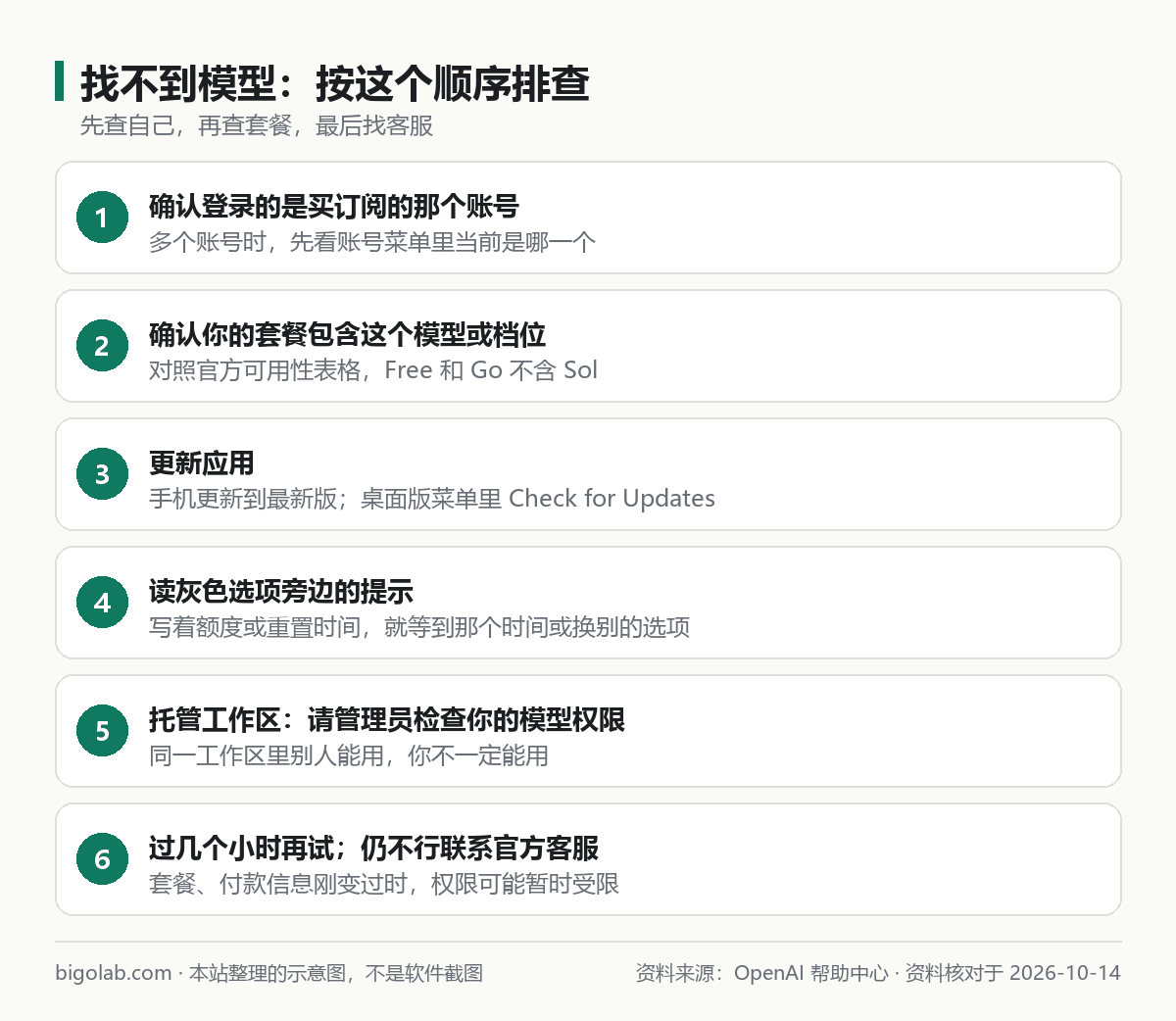
Task: Click footer text bigolab.com · 本站整理的示意图
Action: (200, 973)
